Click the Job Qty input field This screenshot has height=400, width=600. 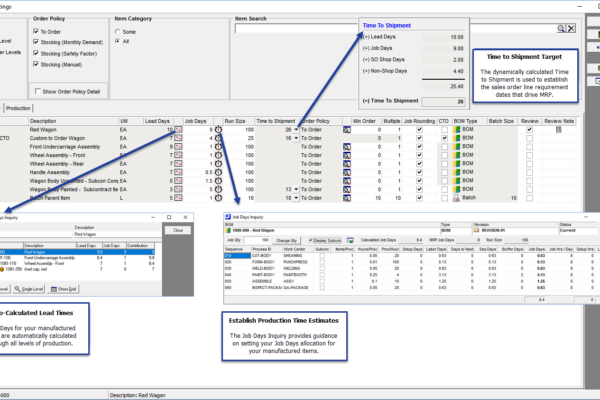(x=258, y=241)
